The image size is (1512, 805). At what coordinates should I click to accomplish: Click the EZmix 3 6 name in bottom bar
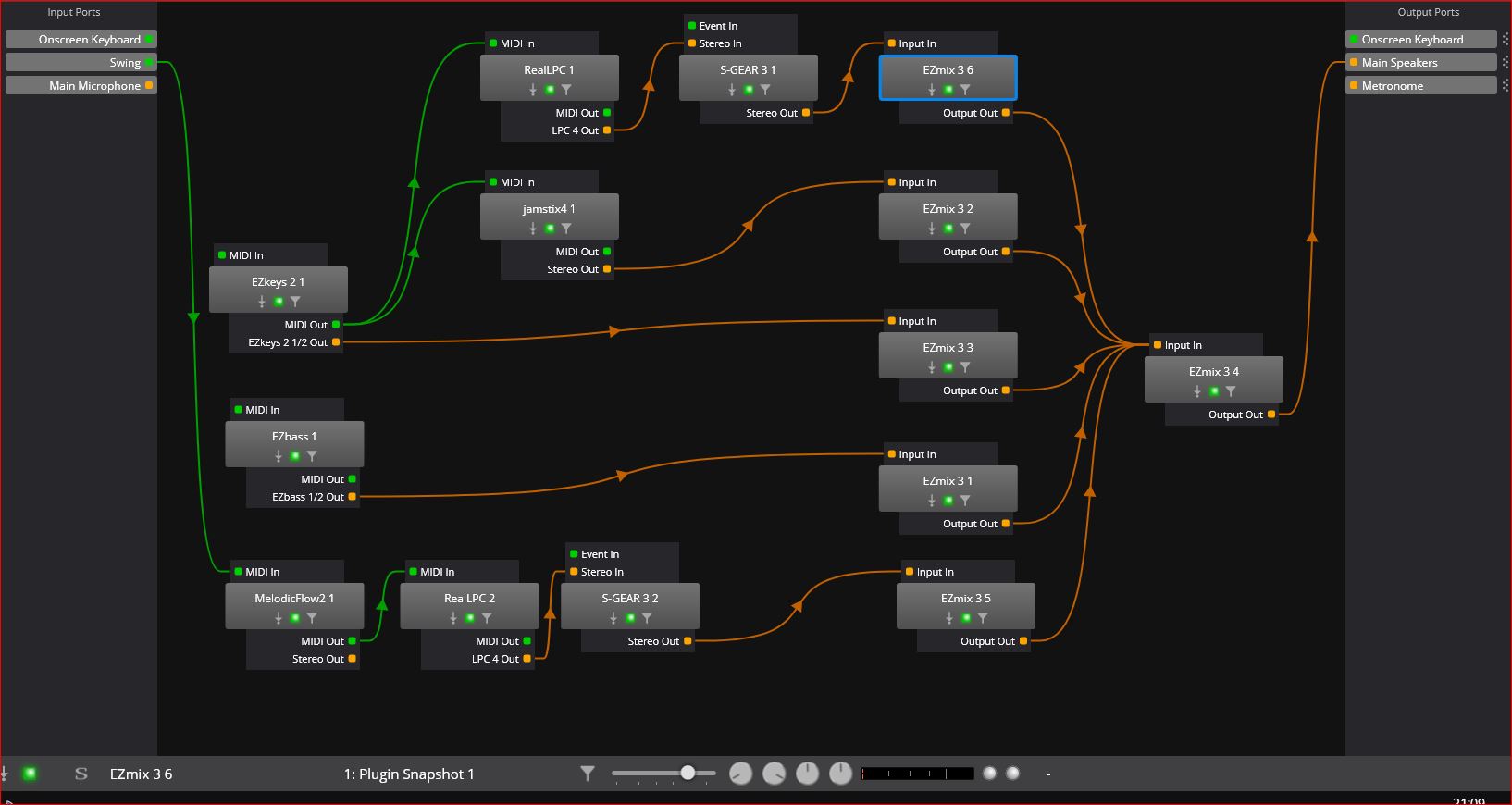(141, 774)
